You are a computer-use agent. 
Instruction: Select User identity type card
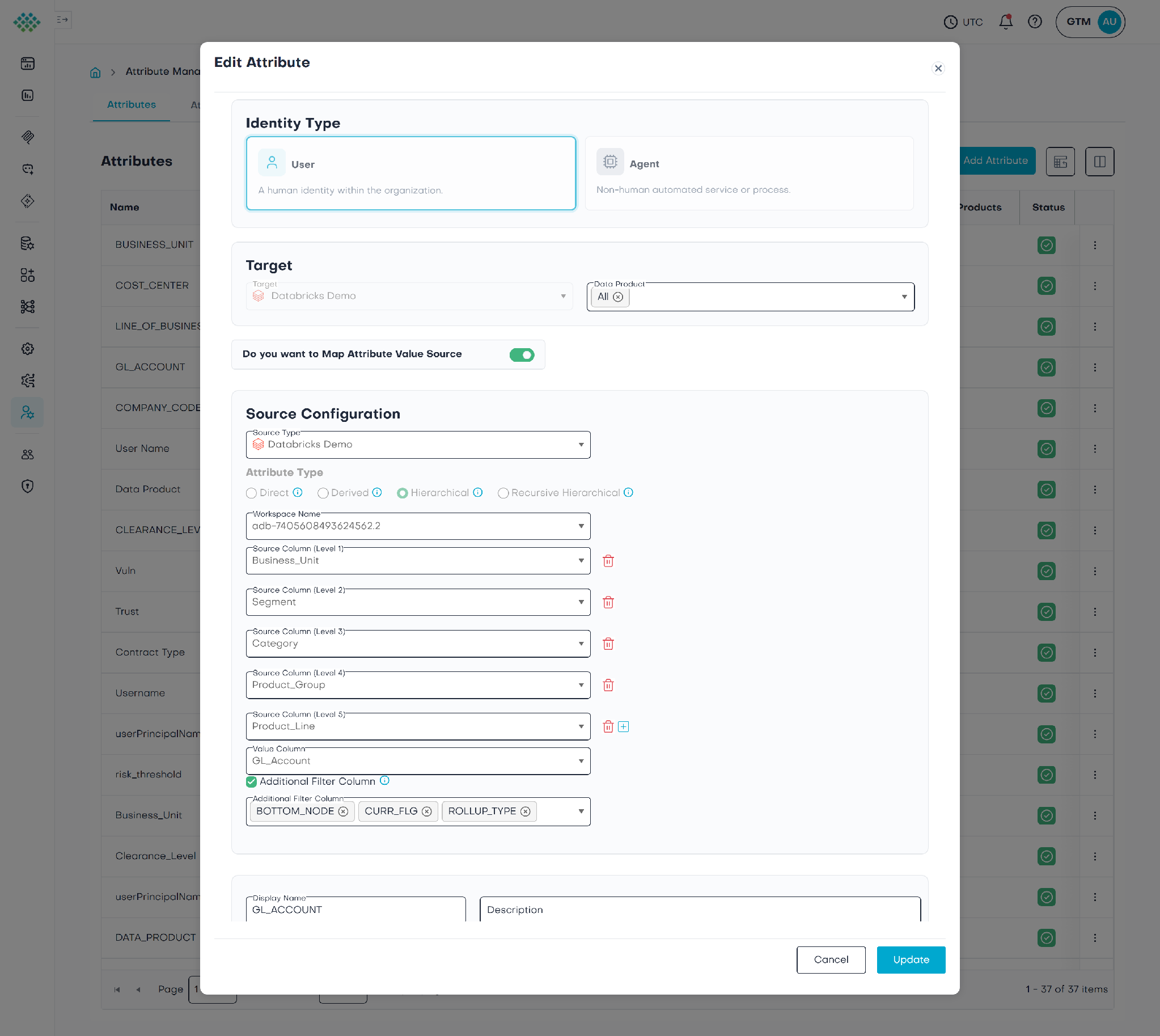click(x=411, y=173)
